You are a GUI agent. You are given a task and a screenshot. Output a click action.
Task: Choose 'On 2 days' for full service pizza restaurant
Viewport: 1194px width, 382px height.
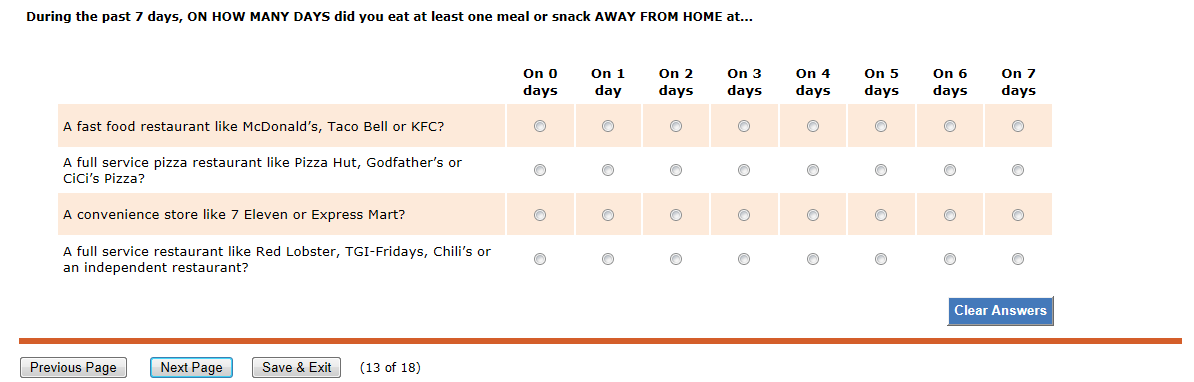[x=675, y=170]
